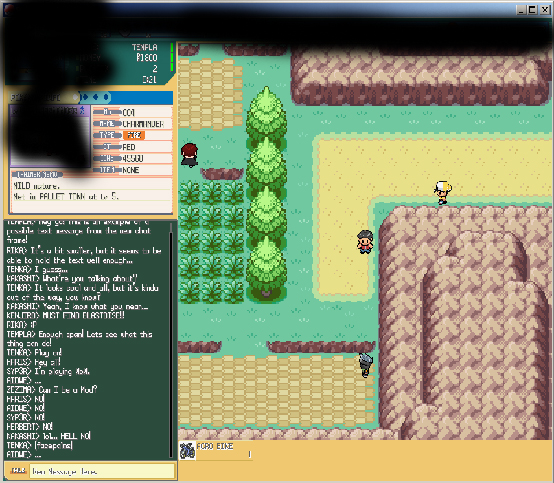This screenshot has width=554, height=483.
Task: Click the TALK label beside the chat input
Action: tap(18, 471)
